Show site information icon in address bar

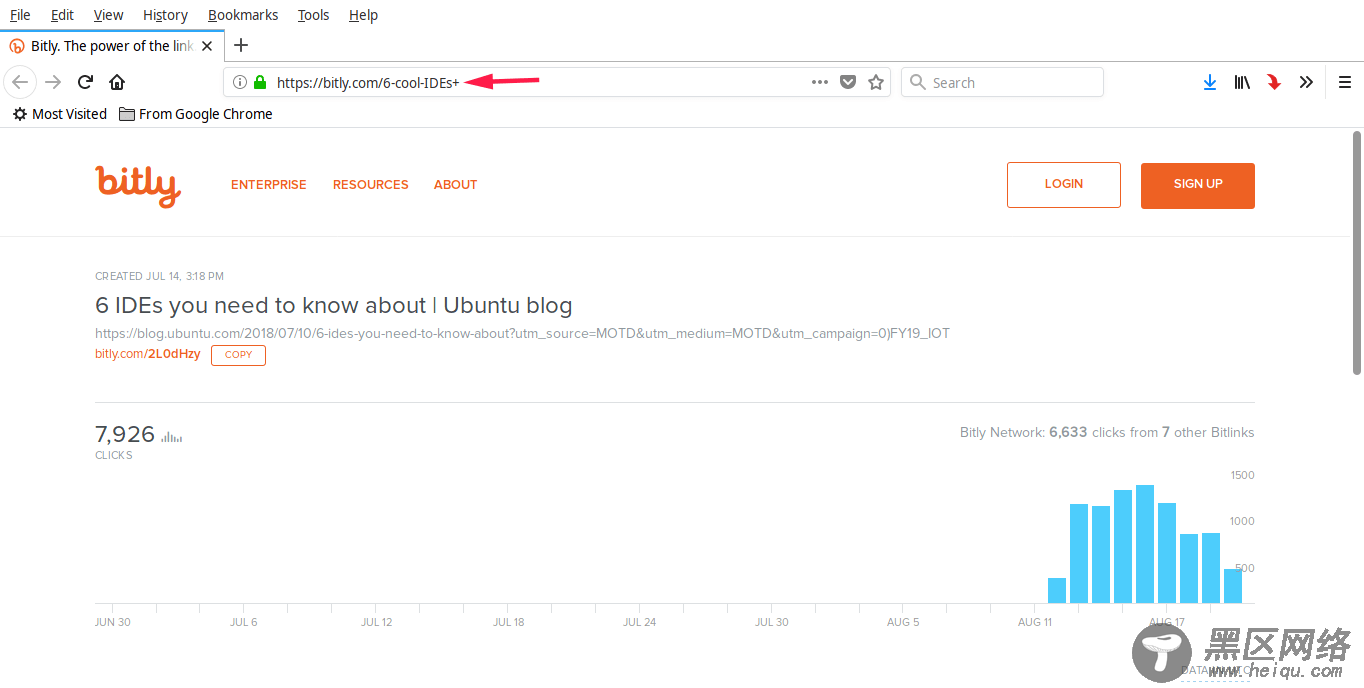(240, 82)
